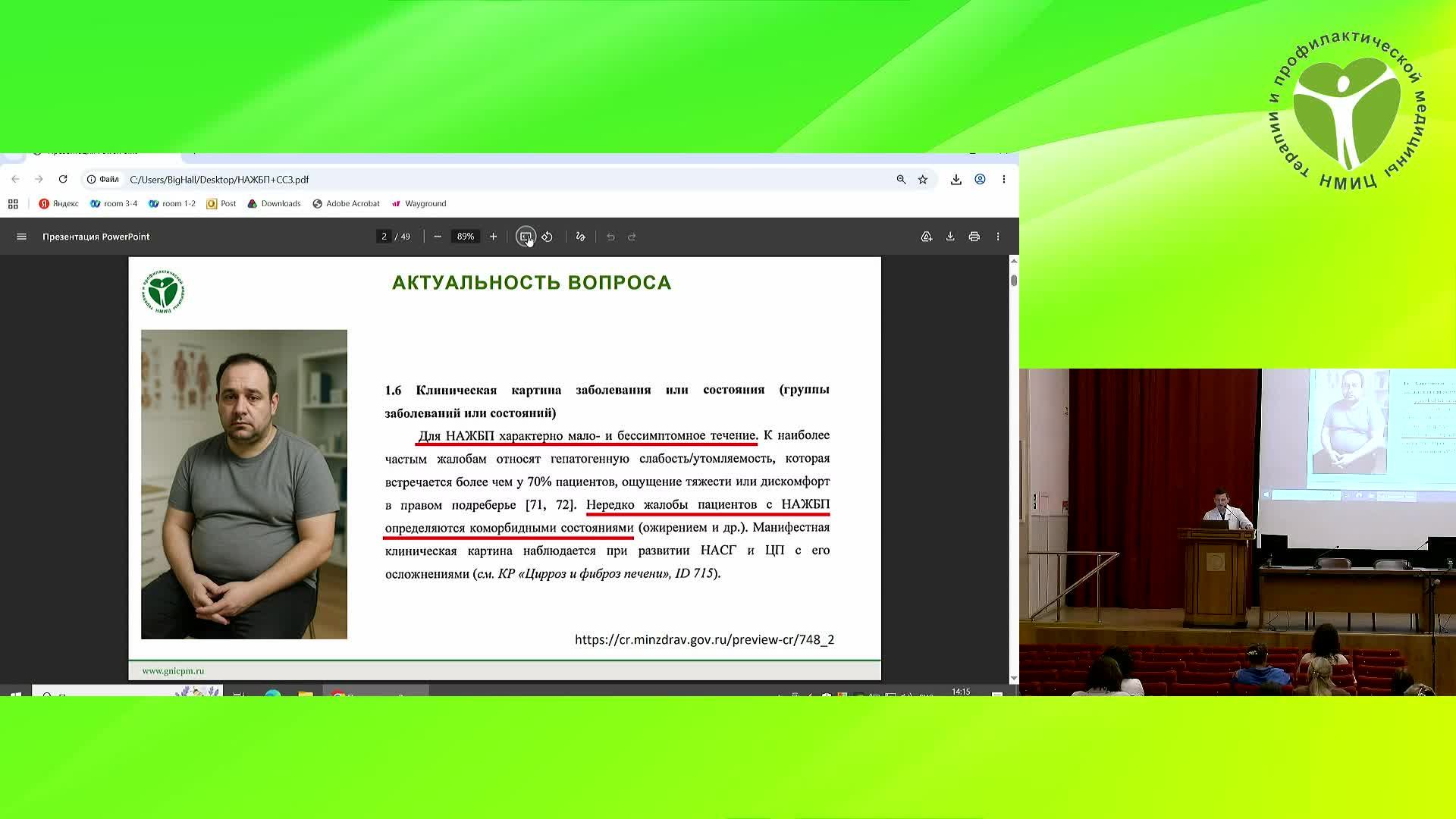This screenshot has height=819, width=1456.
Task: Click the cr.minzdrav.gov.ru preview link on the slide
Action: coord(704,639)
